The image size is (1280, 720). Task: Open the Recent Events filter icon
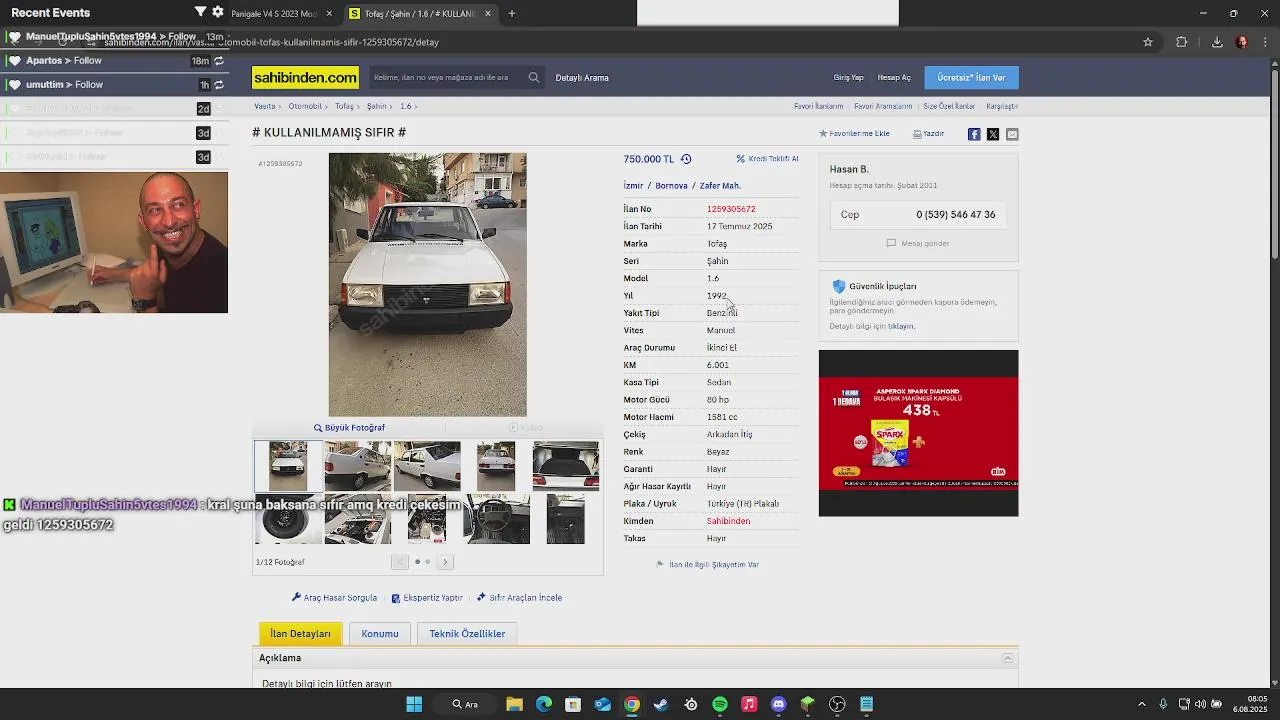(200, 12)
